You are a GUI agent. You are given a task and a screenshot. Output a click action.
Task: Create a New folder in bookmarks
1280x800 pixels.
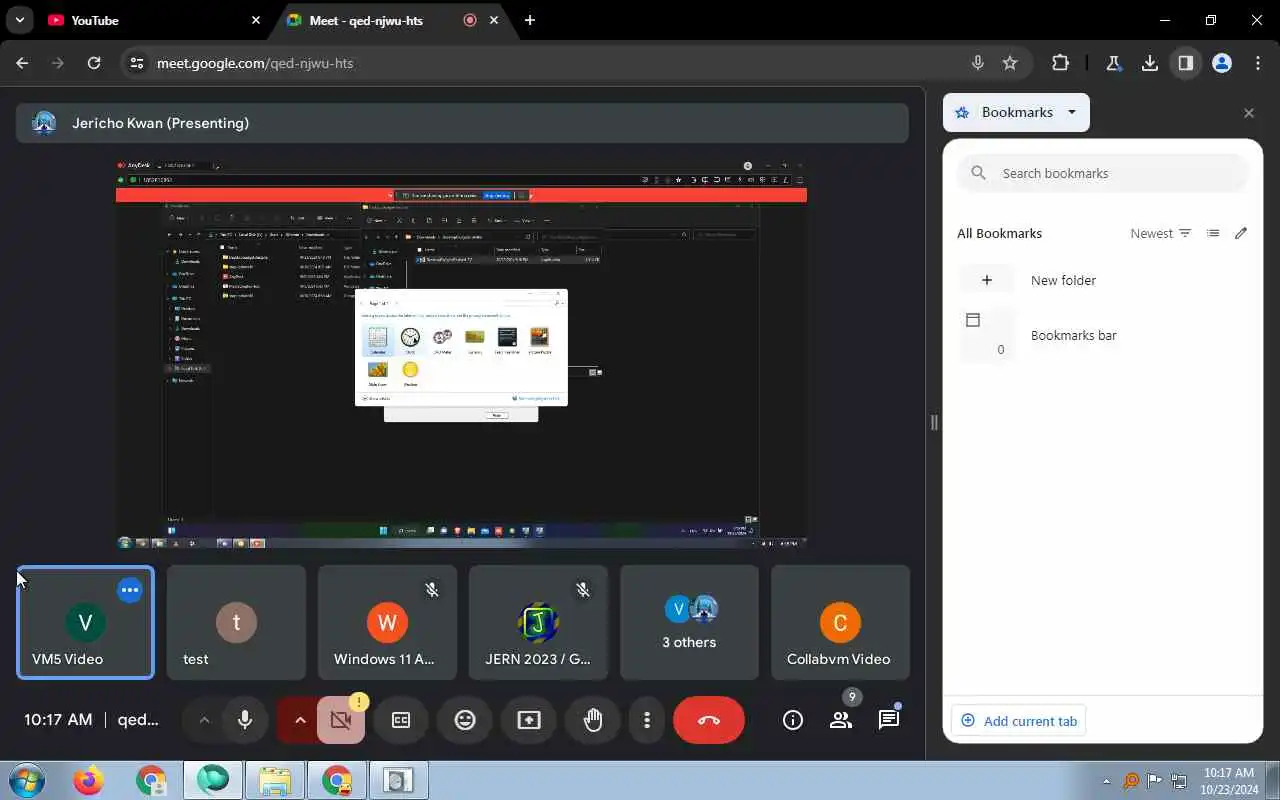point(1103,280)
